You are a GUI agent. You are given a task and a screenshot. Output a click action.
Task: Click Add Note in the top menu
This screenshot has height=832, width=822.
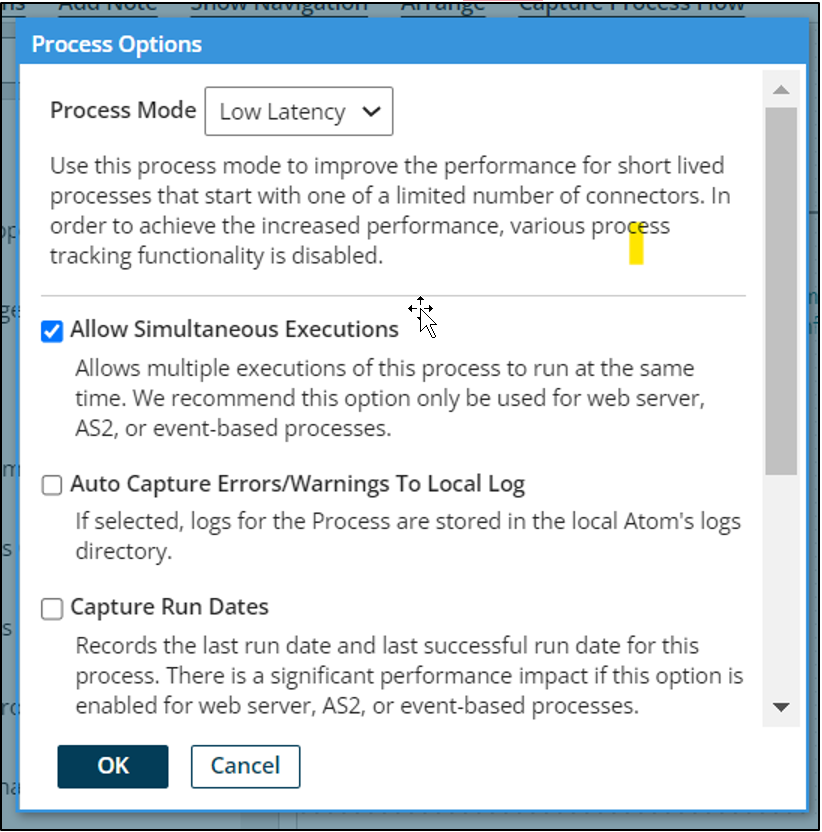click(107, 7)
